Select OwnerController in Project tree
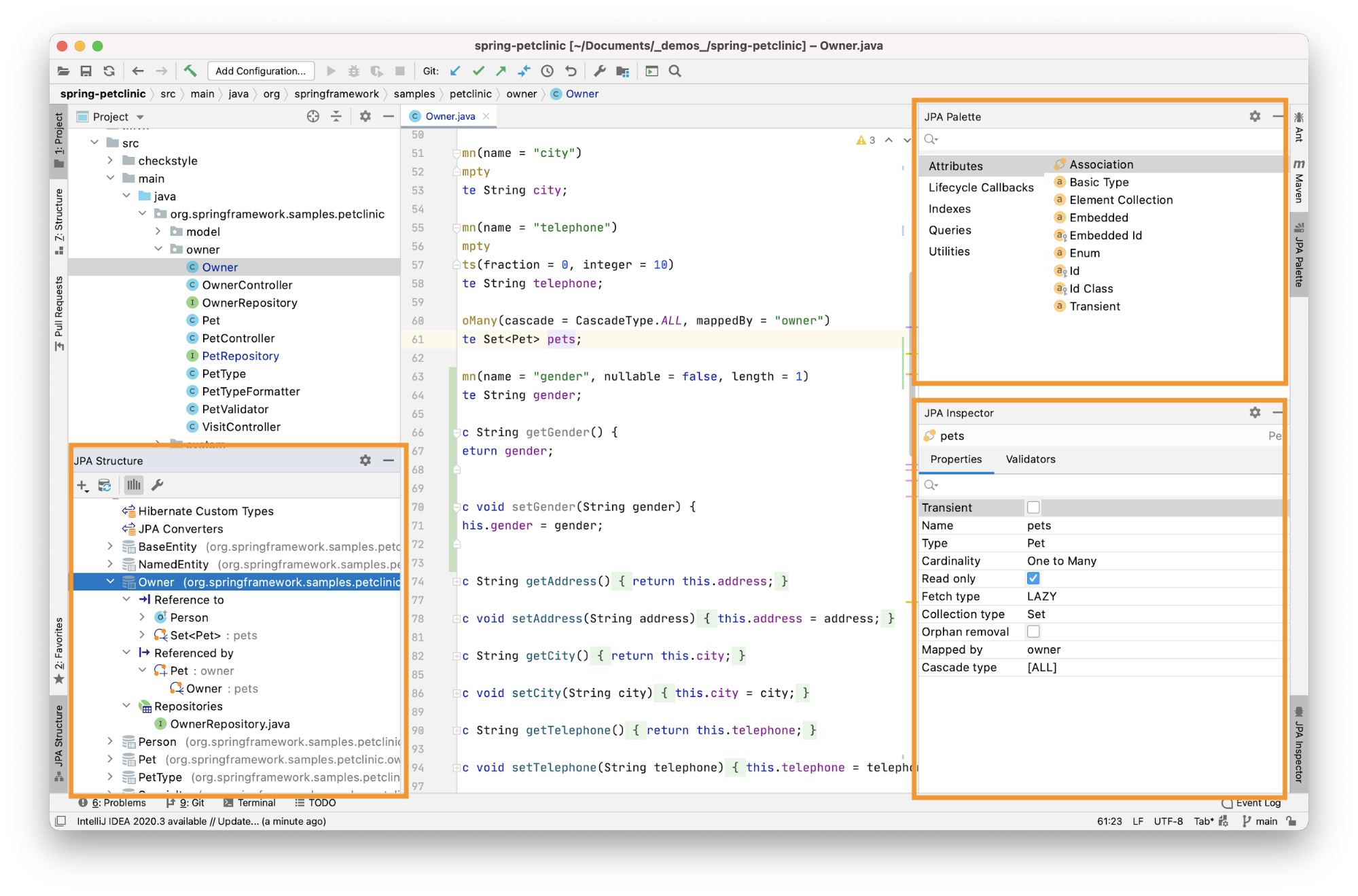This screenshot has height=896, width=1358. click(x=247, y=285)
